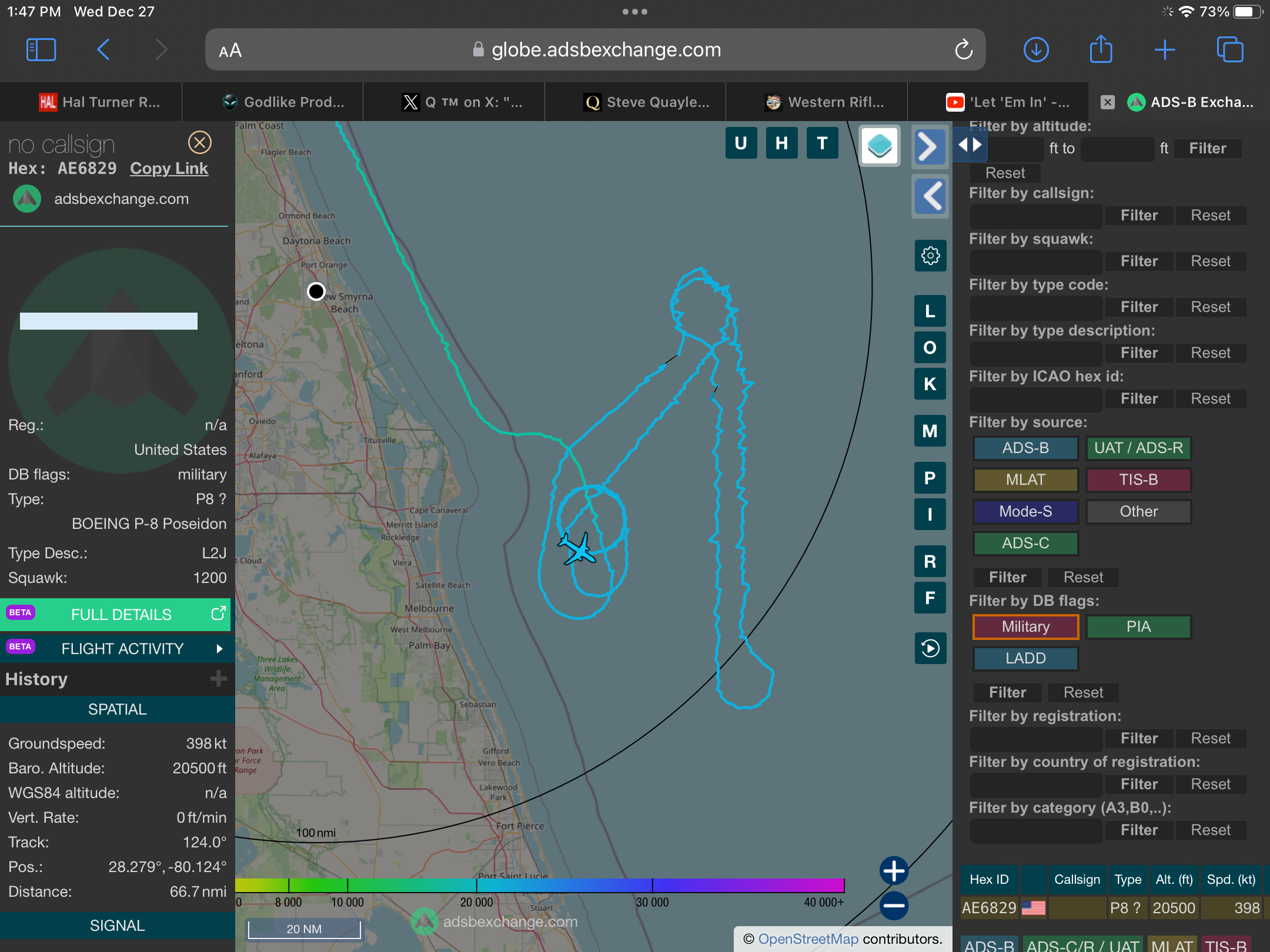Open the SIGNAL section header
Image resolution: width=1270 pixels, height=952 pixels.
tap(118, 926)
